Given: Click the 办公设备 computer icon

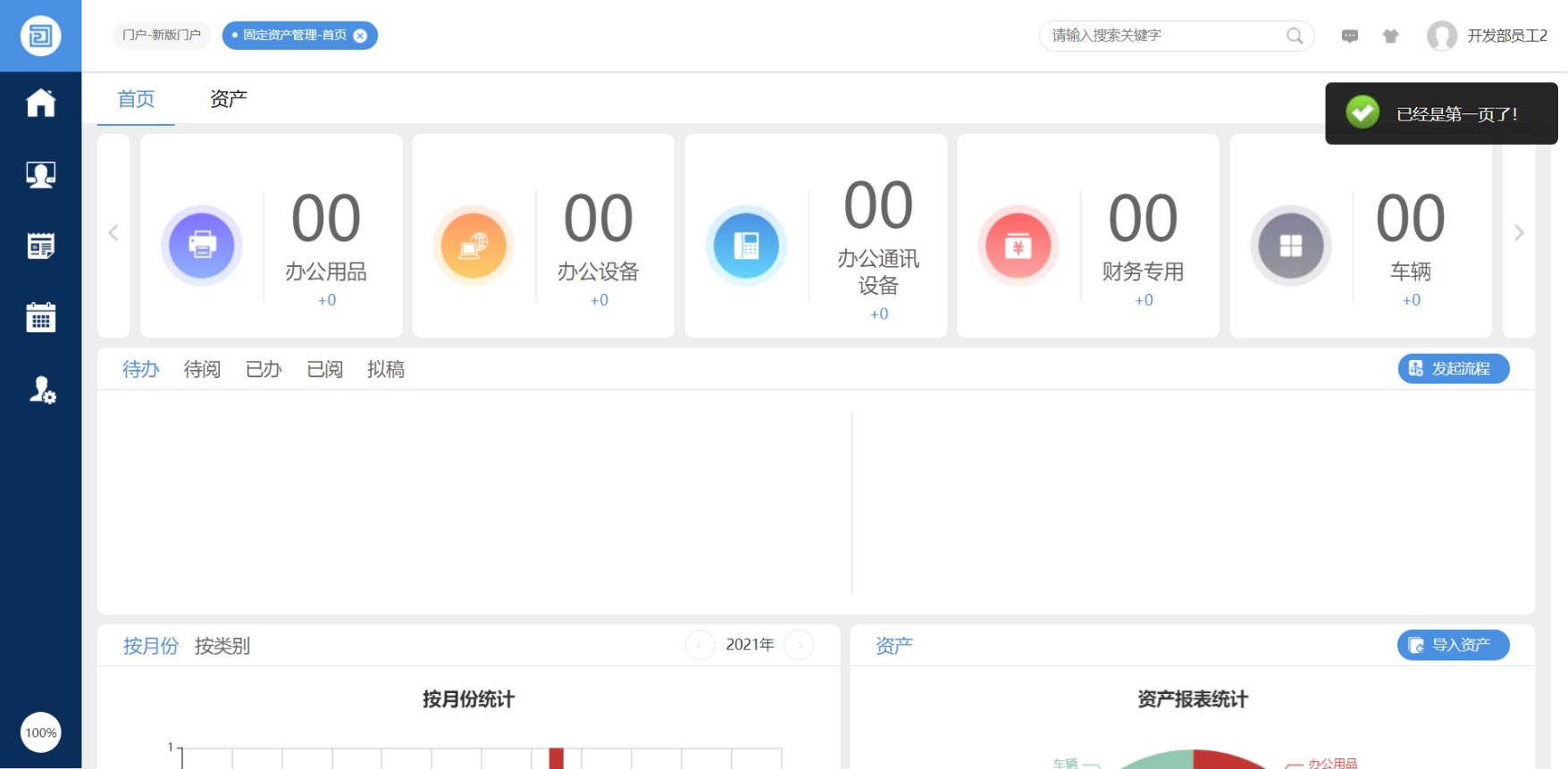Looking at the screenshot, I should (x=474, y=246).
